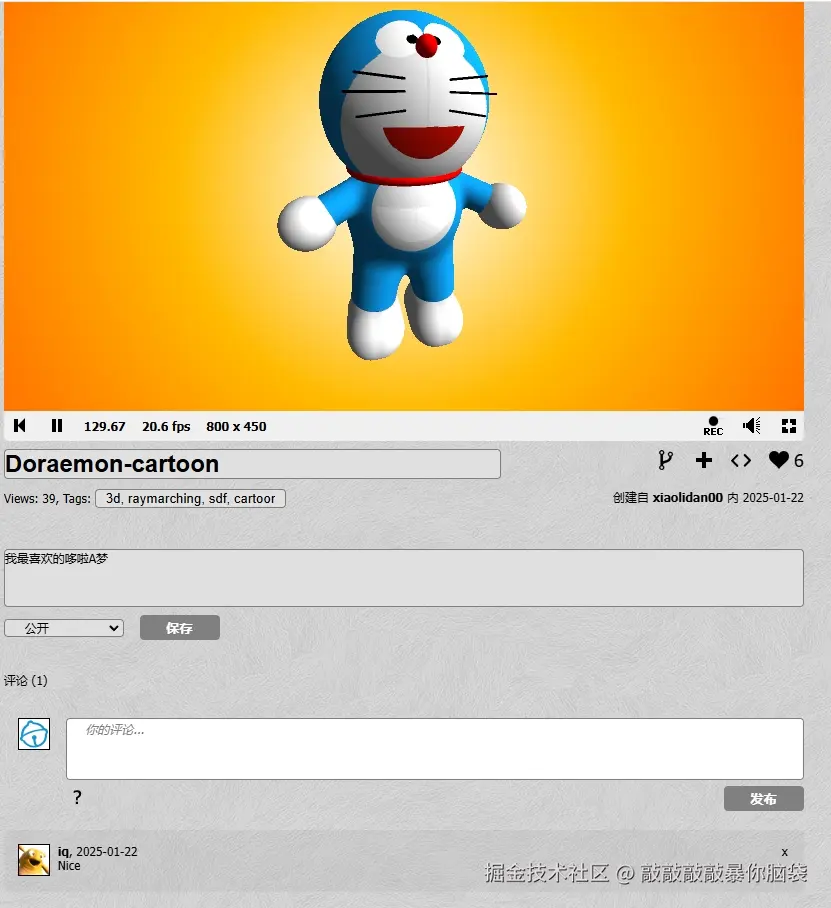The image size is (831, 908).
Task: Click the 保存 save button
Action: pyautogui.click(x=180, y=628)
